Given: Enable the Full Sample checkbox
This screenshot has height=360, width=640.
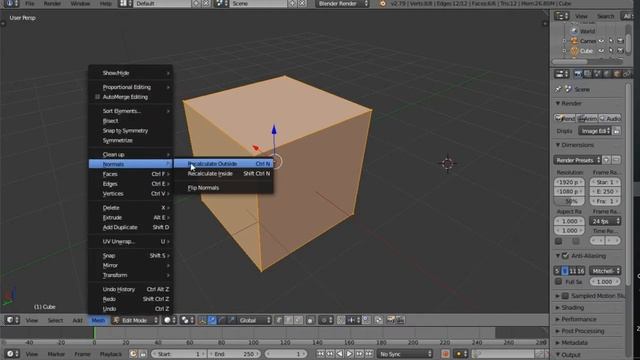Looking at the screenshot, I should point(558,282).
